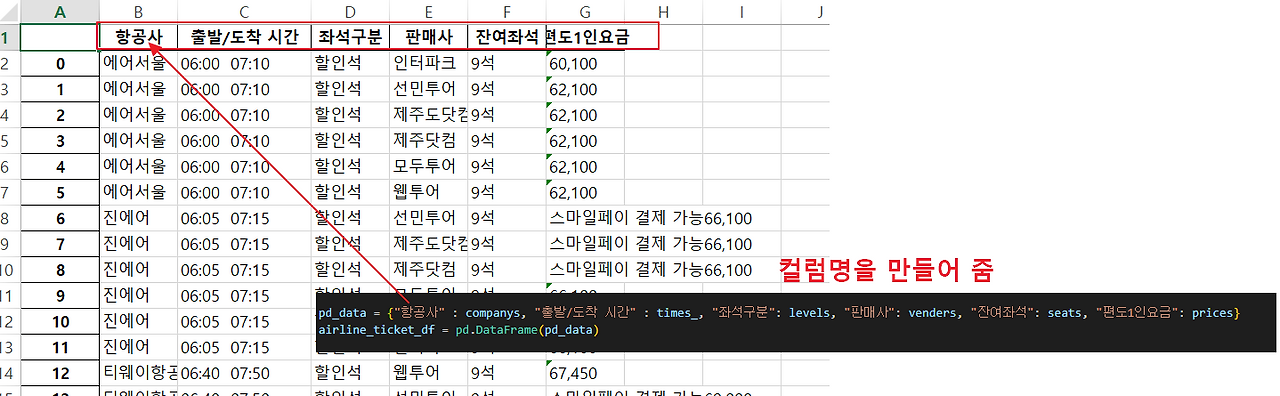Click the 잔여좌석 header cell
Image resolution: width=1280 pixels, height=396 pixels.
(506, 38)
